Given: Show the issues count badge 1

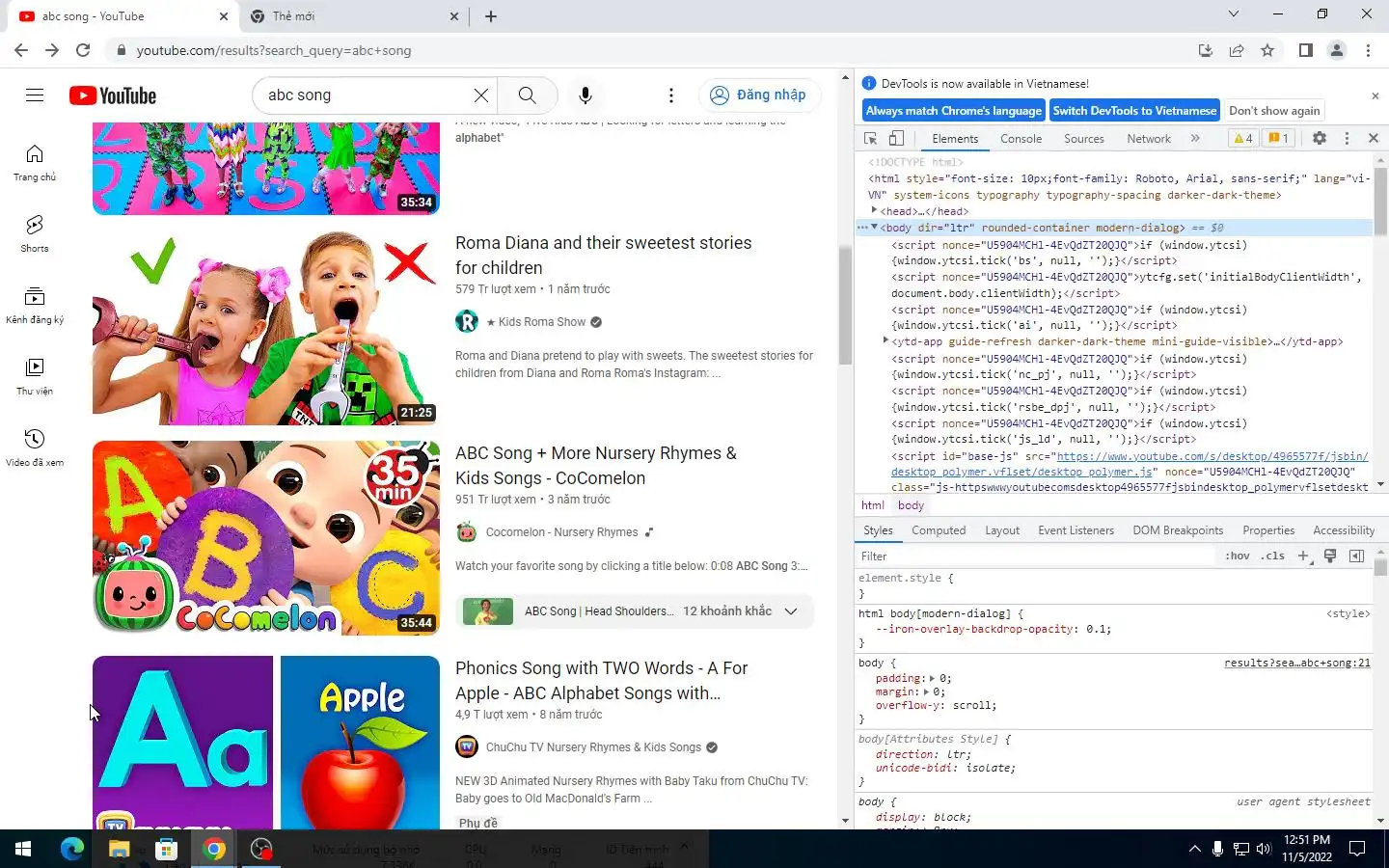Looking at the screenshot, I should tap(1278, 138).
